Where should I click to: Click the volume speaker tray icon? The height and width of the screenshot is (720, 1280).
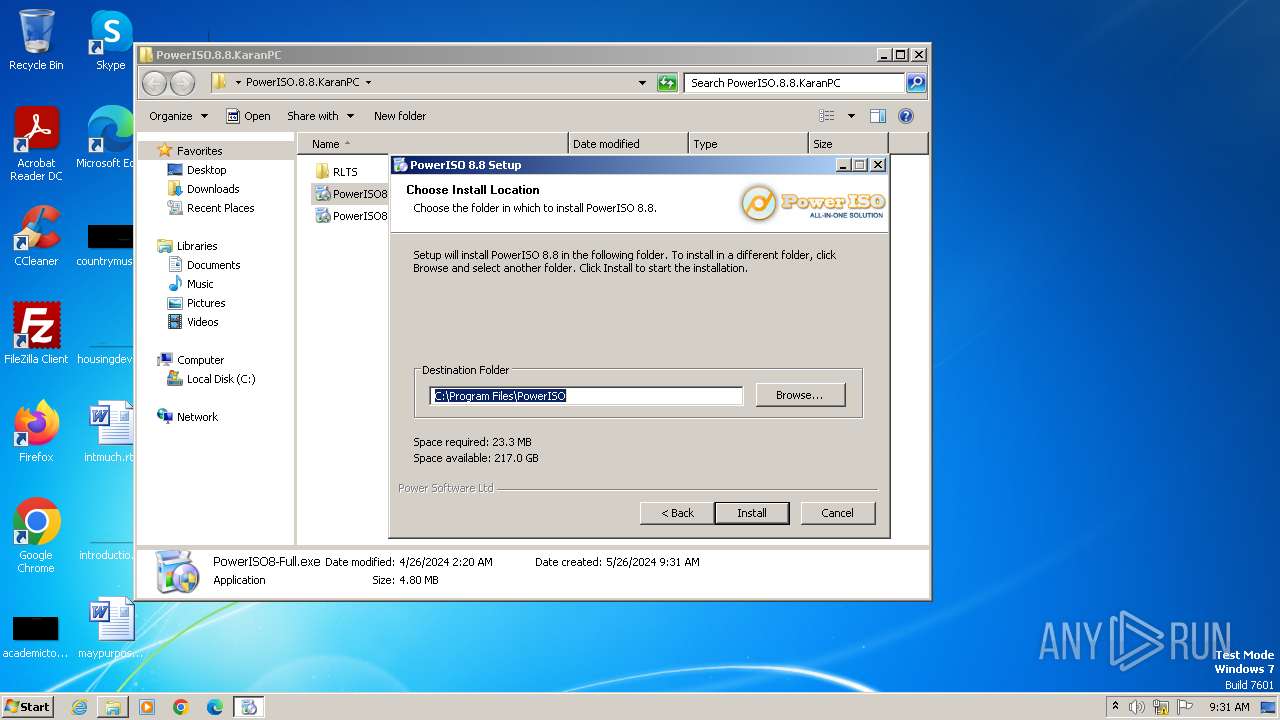click(x=1137, y=707)
